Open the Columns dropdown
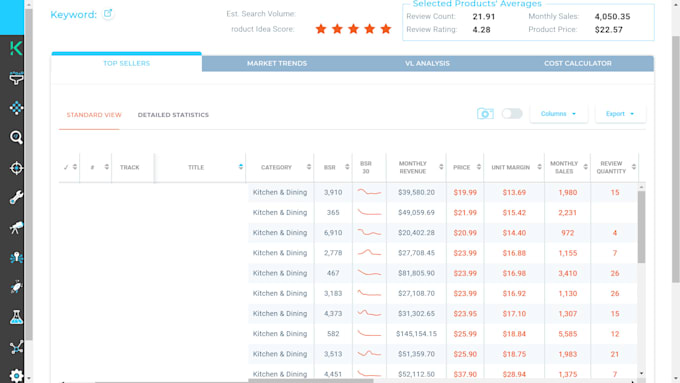This screenshot has width=680, height=383. (558, 114)
